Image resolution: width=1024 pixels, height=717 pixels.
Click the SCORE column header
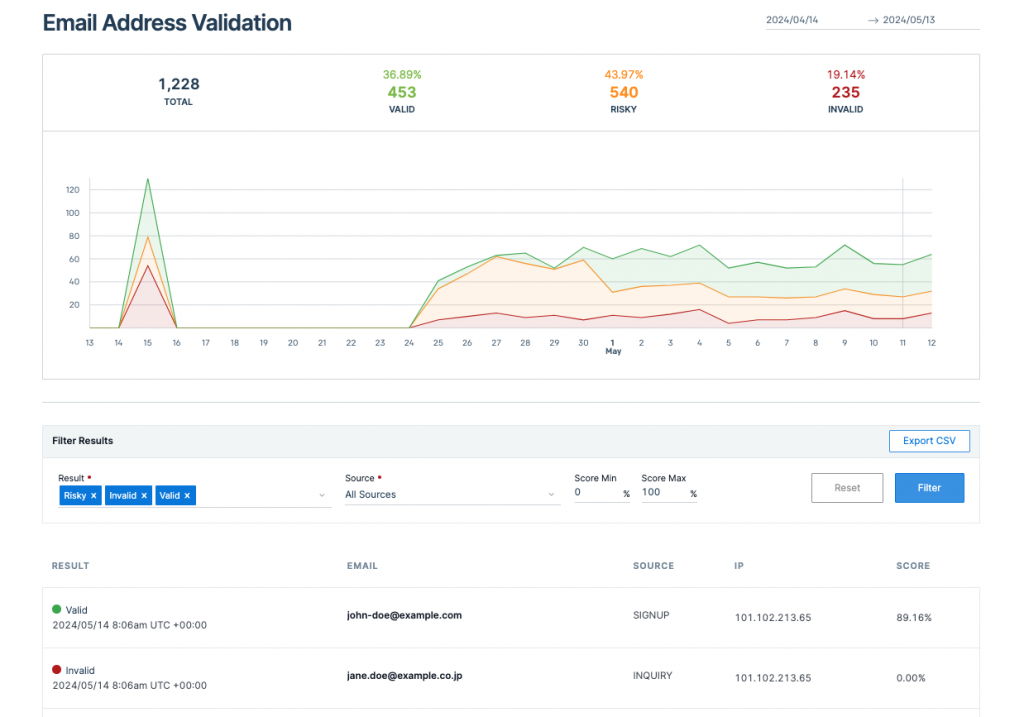tap(912, 565)
